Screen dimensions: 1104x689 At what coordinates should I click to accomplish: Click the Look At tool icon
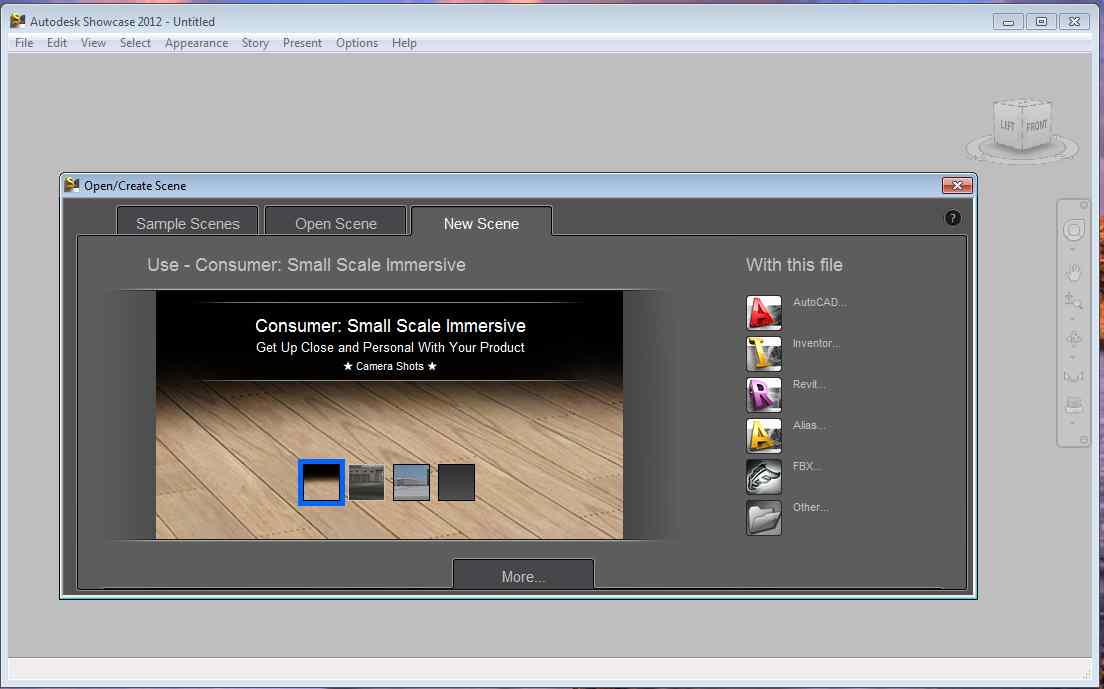(x=1074, y=405)
